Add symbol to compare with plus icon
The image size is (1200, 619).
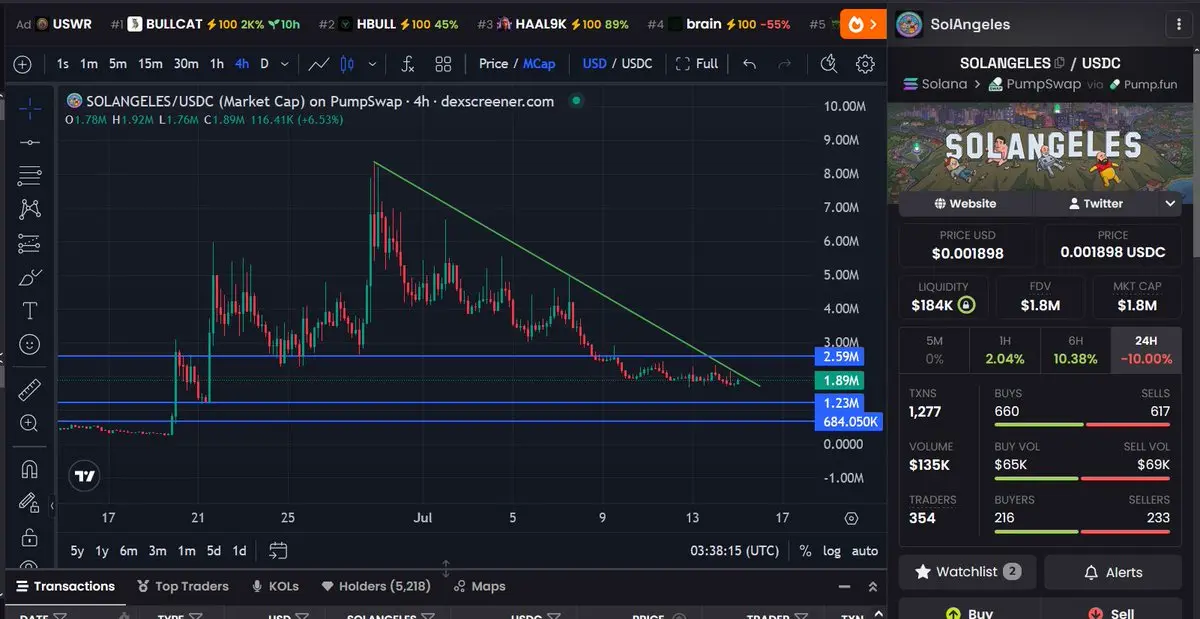point(22,64)
